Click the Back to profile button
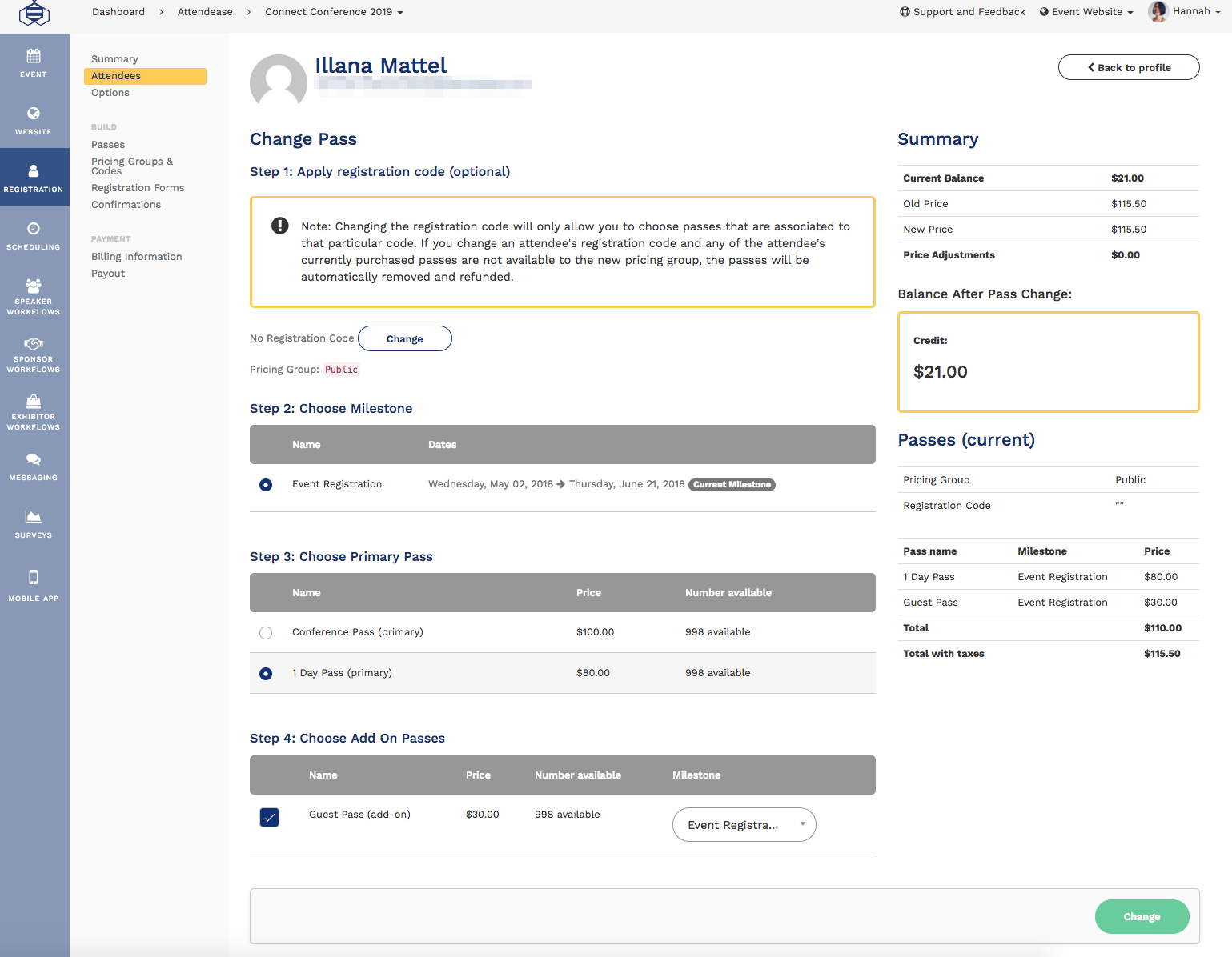 pyautogui.click(x=1128, y=67)
